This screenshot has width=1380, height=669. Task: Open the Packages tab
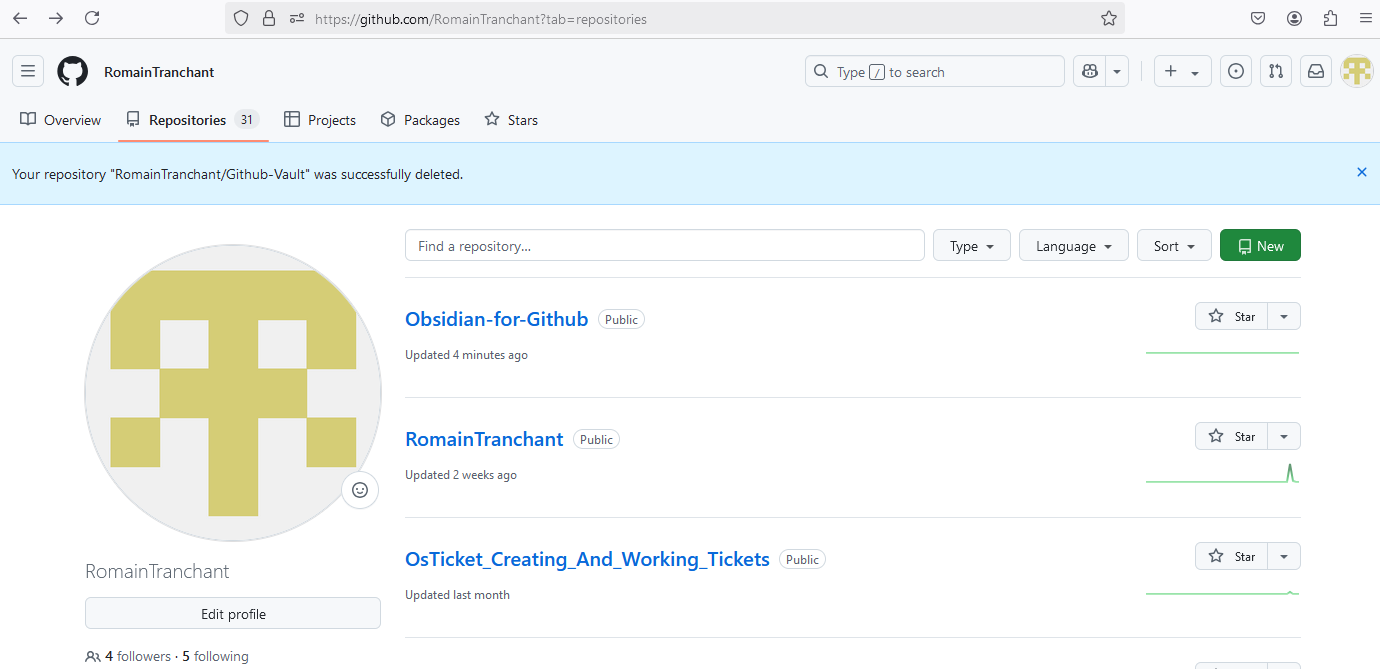pos(419,119)
